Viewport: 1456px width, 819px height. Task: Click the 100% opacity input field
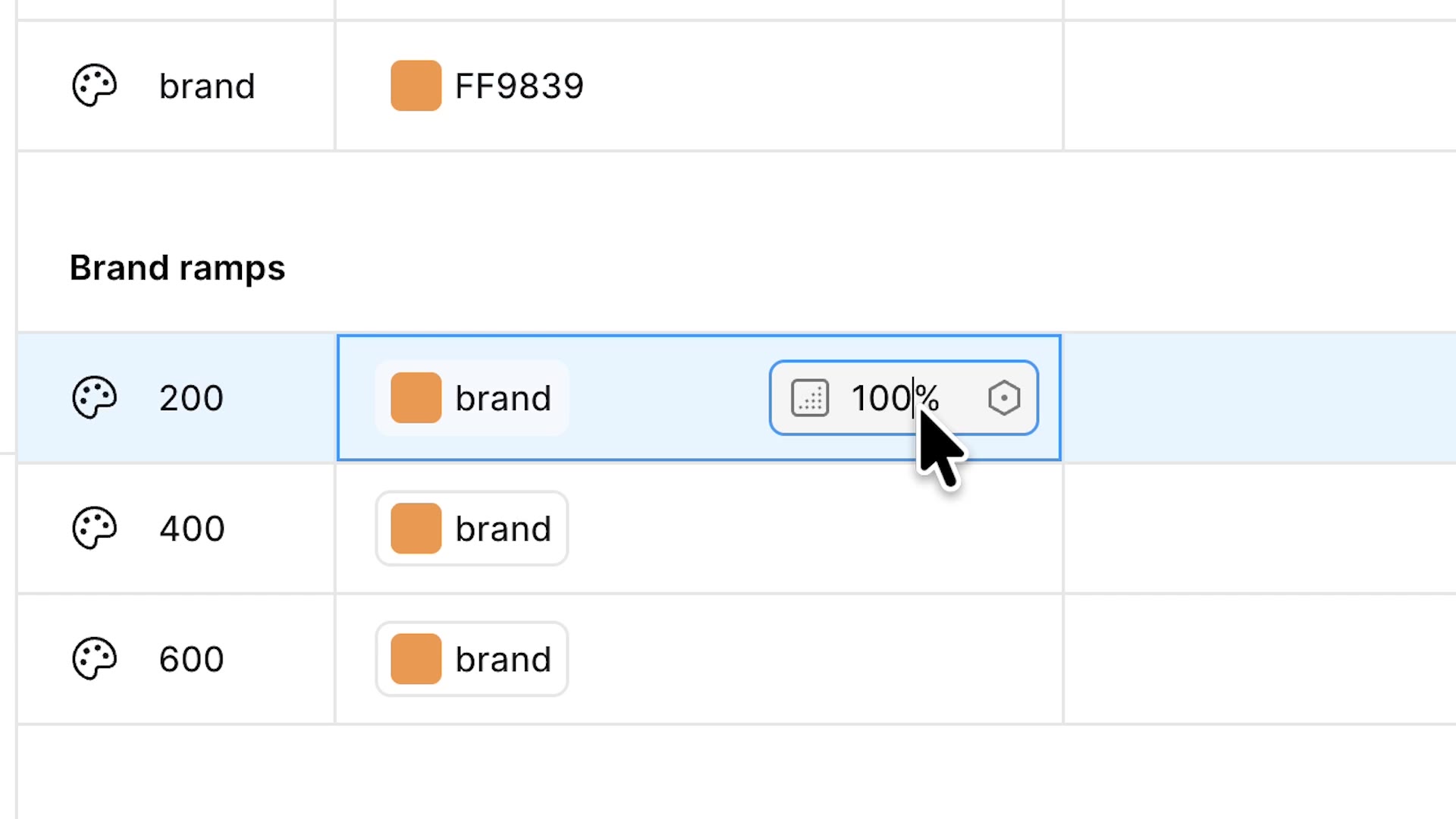point(904,398)
